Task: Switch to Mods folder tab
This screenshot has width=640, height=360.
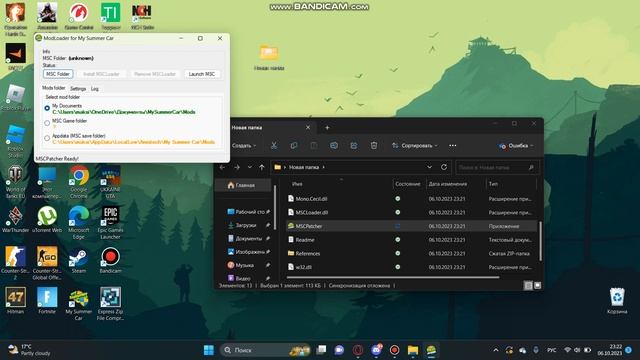Action: [x=53, y=88]
